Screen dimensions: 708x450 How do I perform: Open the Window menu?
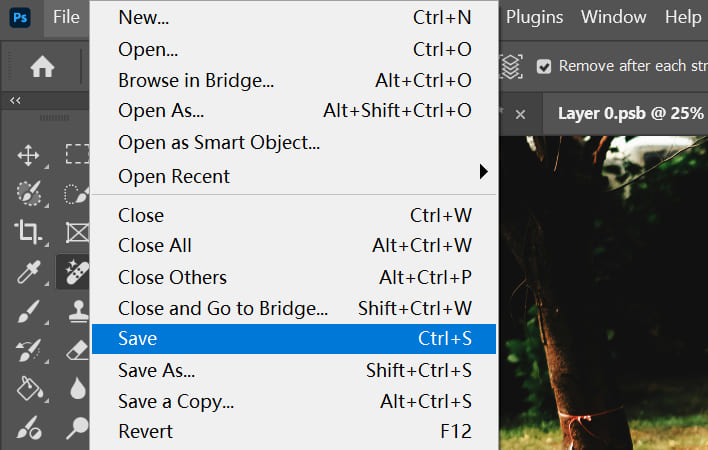613,17
